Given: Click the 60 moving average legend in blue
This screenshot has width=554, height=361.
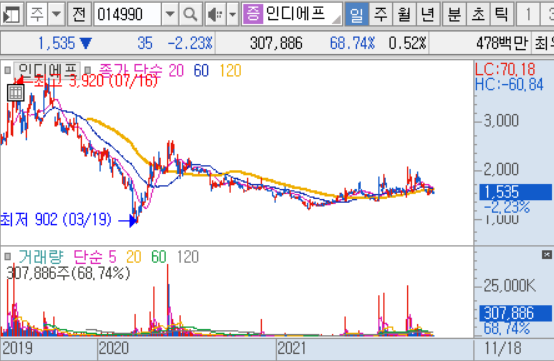Looking at the screenshot, I should pos(201,71).
